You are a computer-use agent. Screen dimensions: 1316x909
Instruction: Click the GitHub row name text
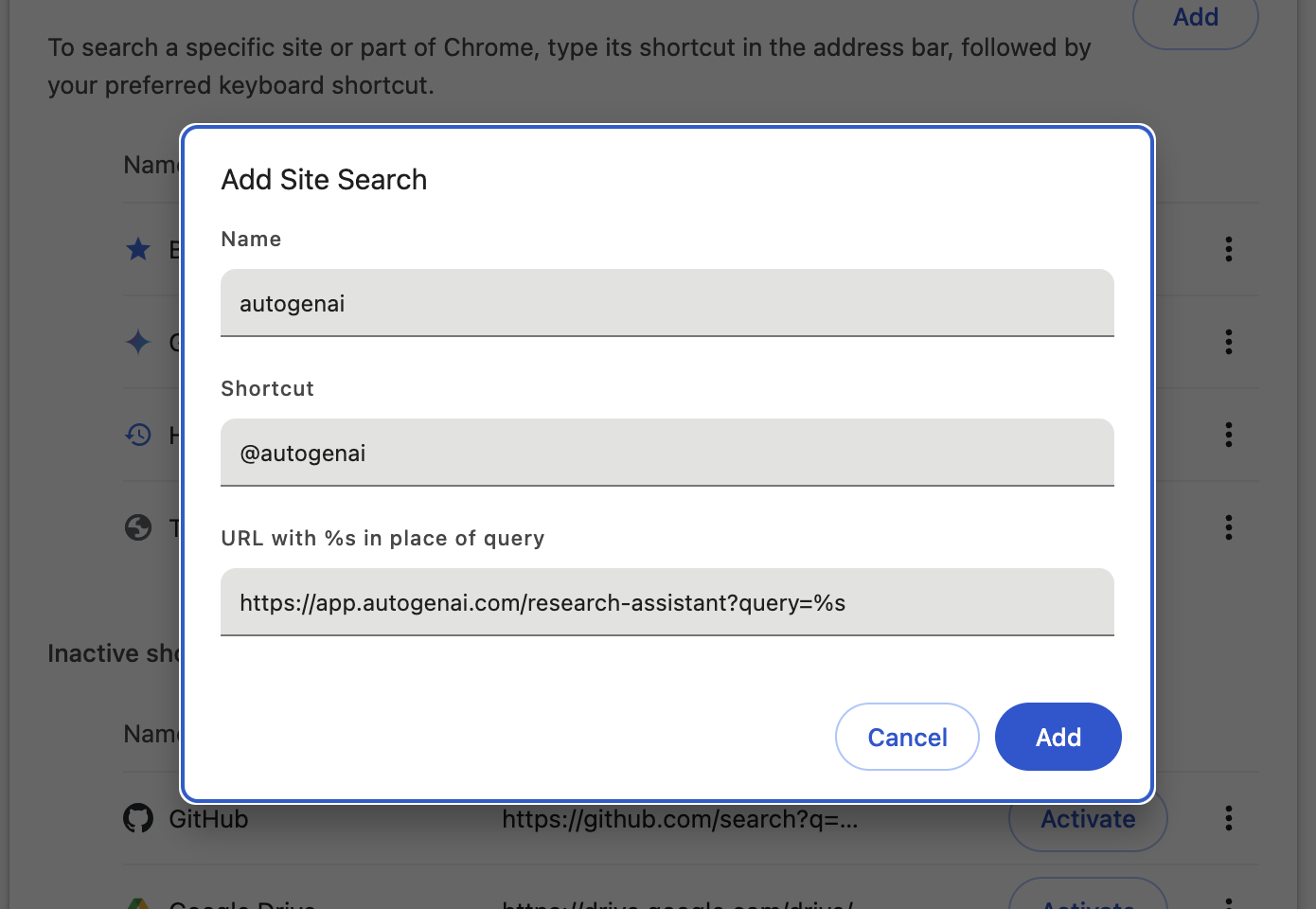click(208, 819)
